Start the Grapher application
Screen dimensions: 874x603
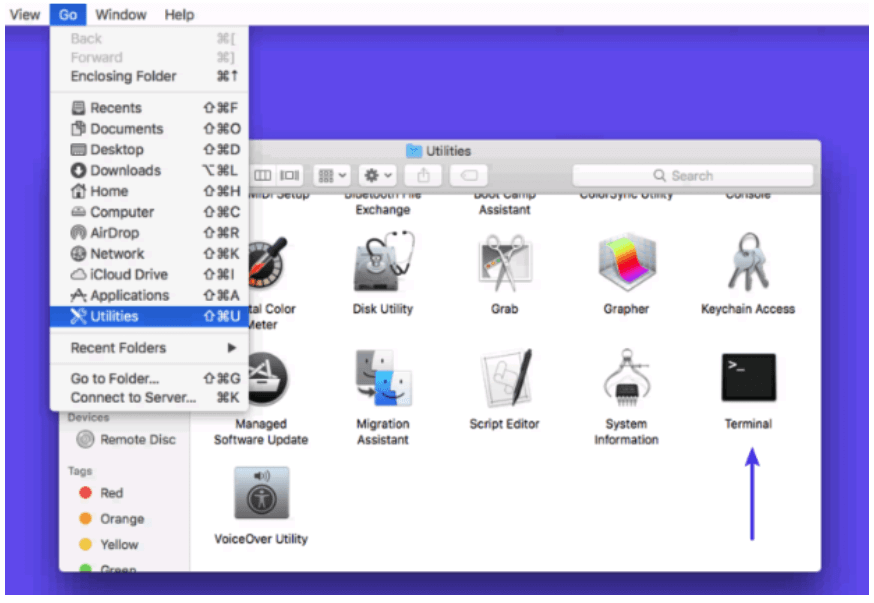click(x=625, y=263)
